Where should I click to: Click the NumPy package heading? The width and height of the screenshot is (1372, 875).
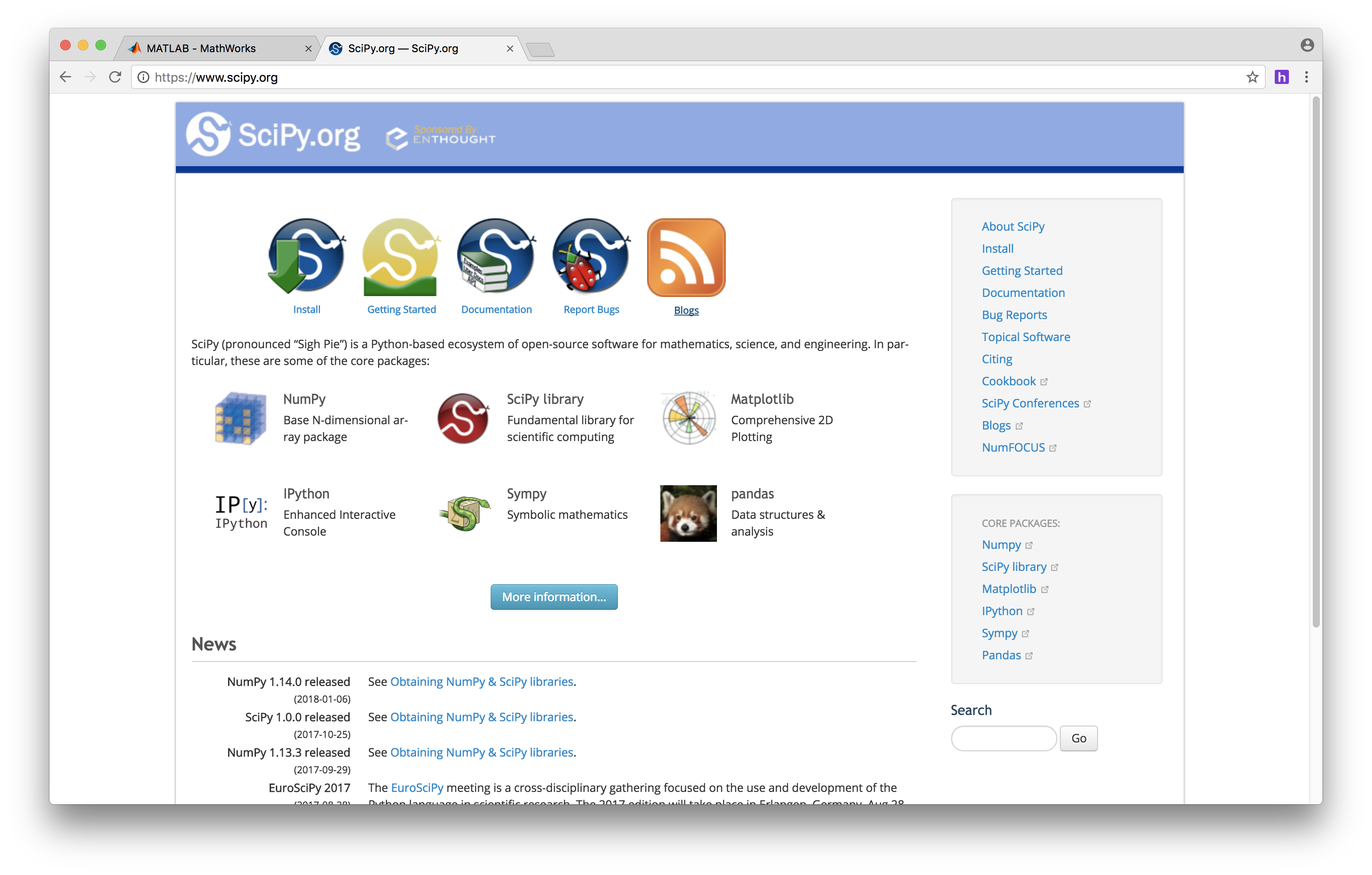point(304,399)
